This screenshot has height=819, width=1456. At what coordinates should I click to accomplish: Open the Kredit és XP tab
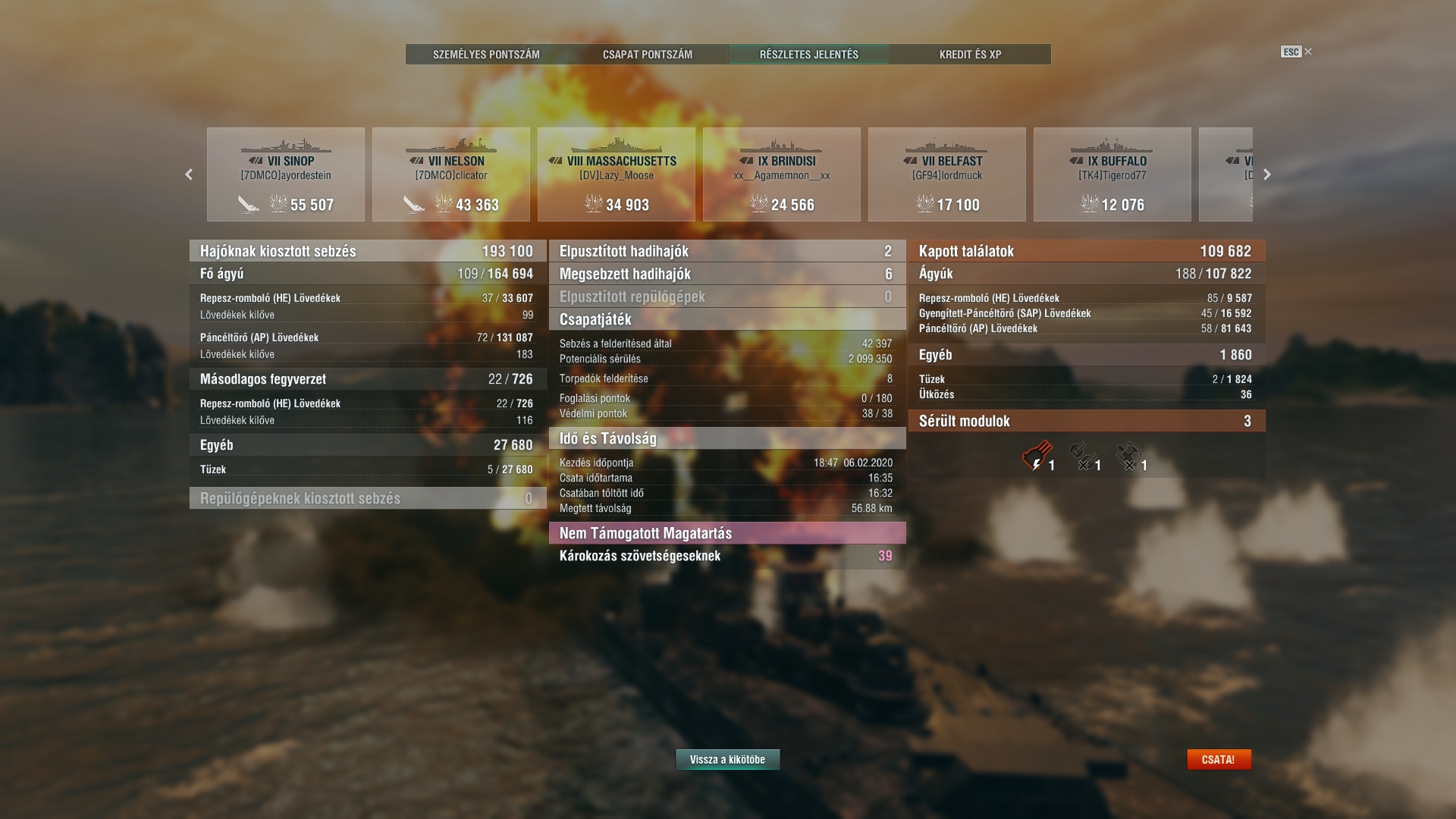[x=971, y=55]
